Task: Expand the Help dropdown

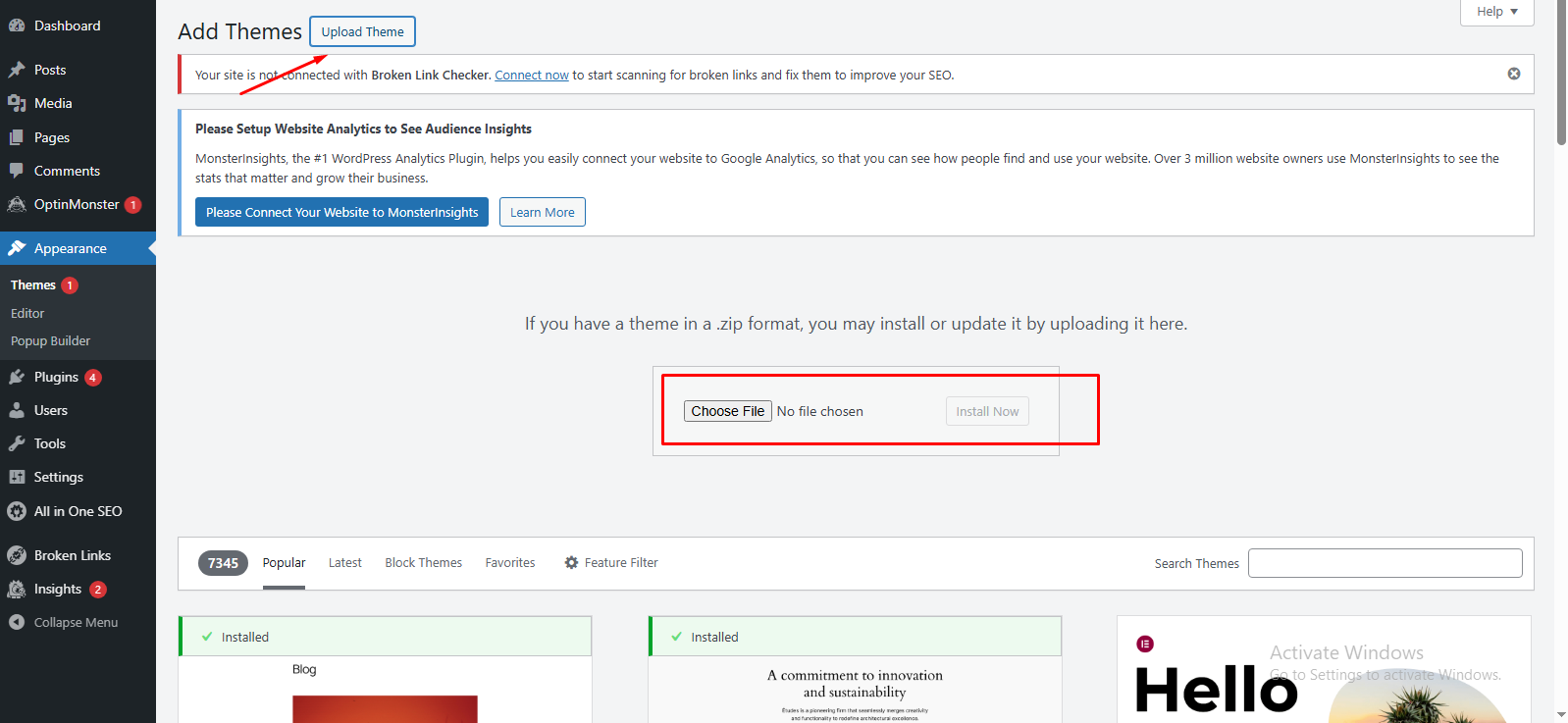Action: 1496,12
